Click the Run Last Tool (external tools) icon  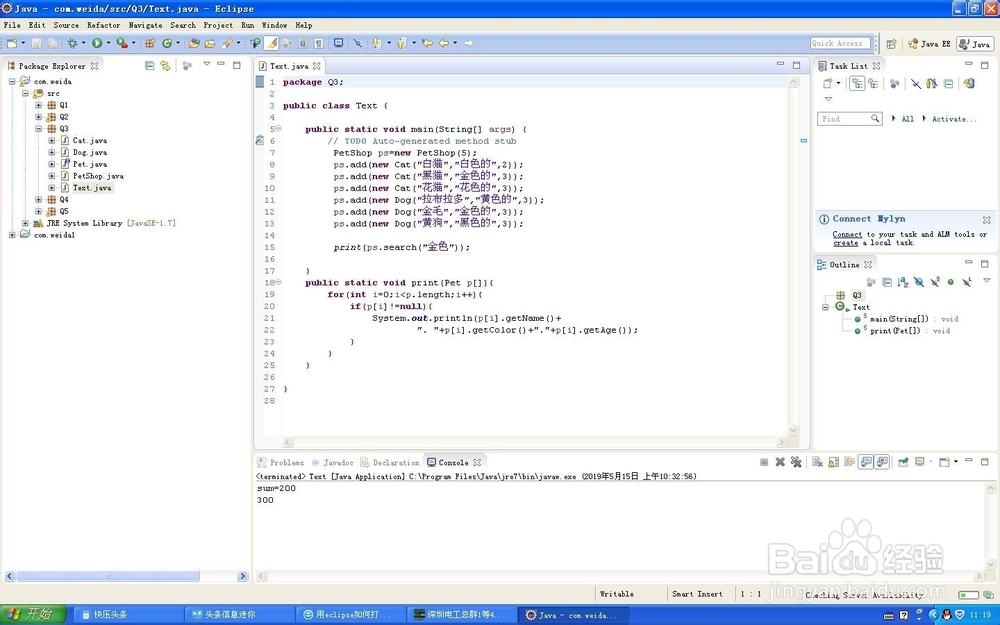pyautogui.click(x=121, y=43)
